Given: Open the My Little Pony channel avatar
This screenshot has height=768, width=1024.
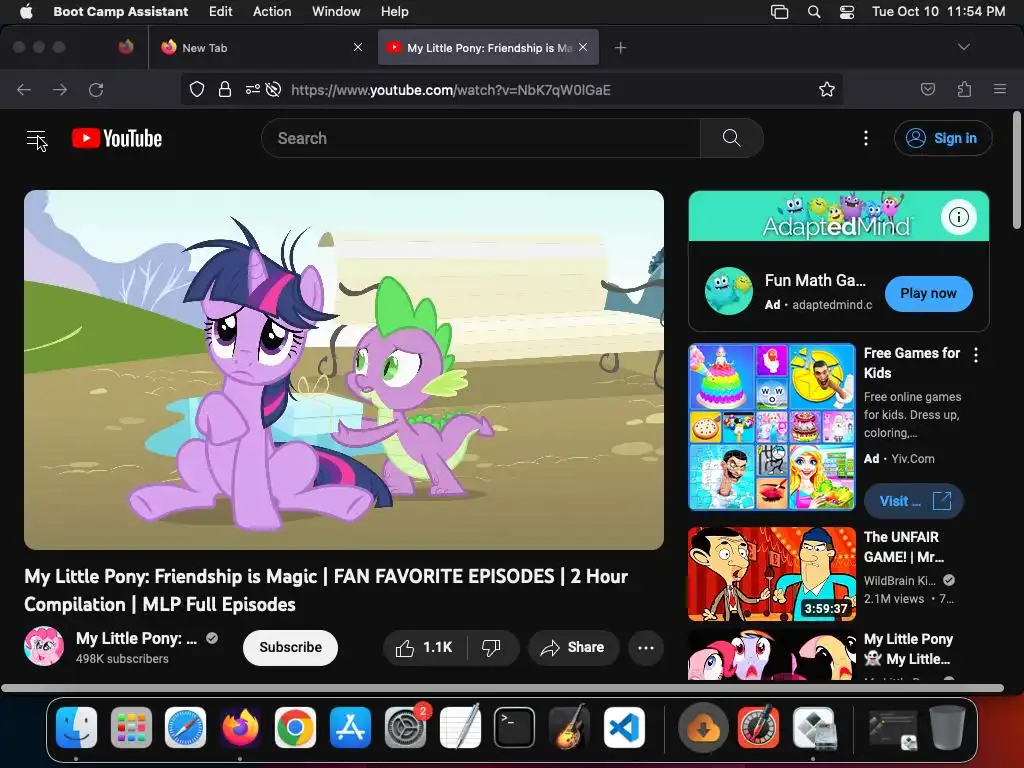Looking at the screenshot, I should click(x=44, y=646).
